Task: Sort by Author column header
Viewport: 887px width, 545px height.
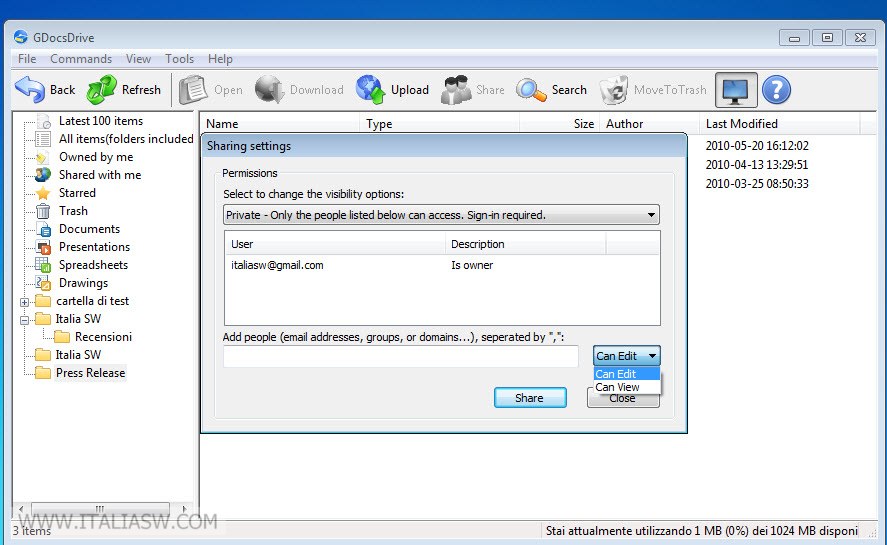Action: 649,123
